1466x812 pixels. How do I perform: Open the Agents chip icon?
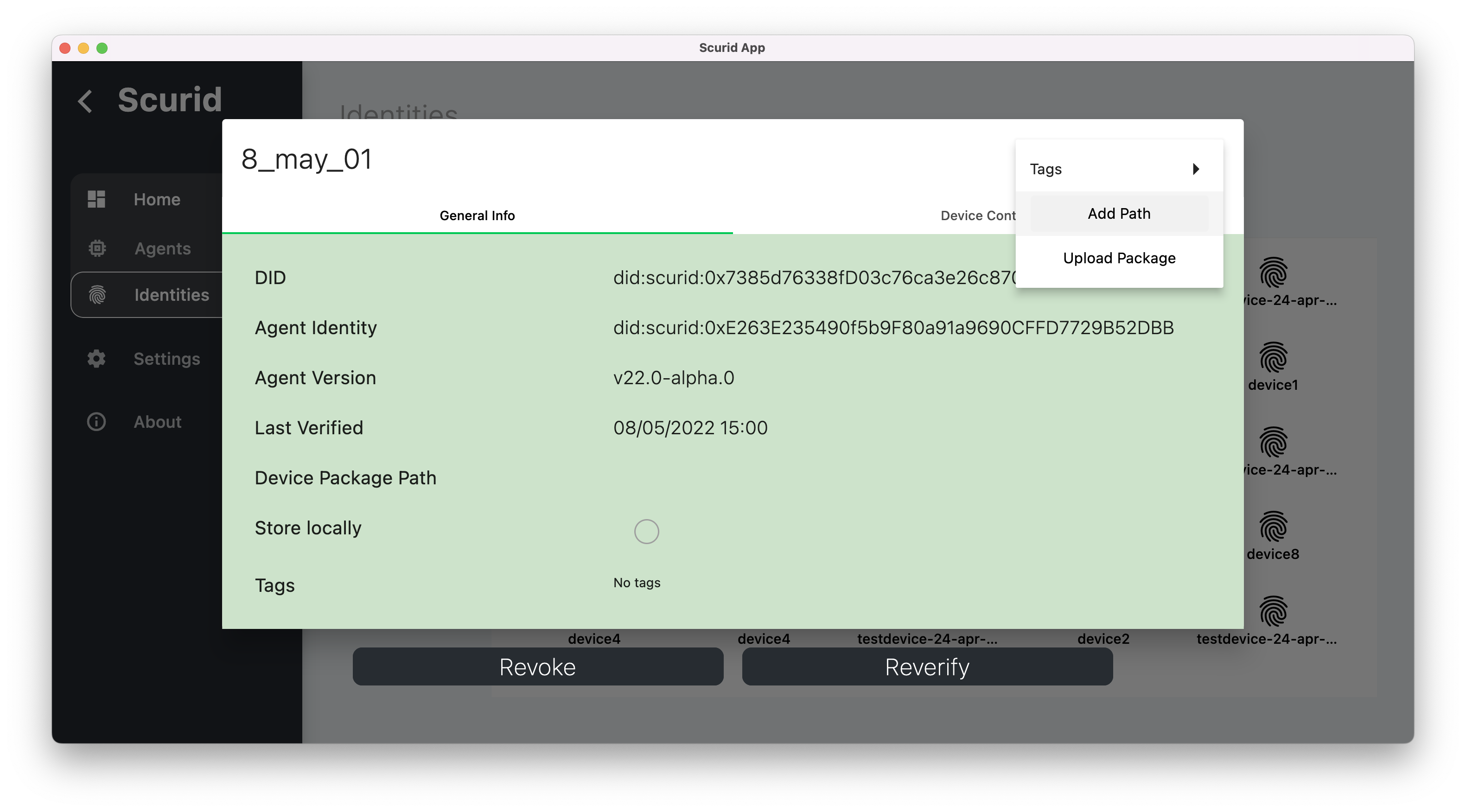coord(97,248)
